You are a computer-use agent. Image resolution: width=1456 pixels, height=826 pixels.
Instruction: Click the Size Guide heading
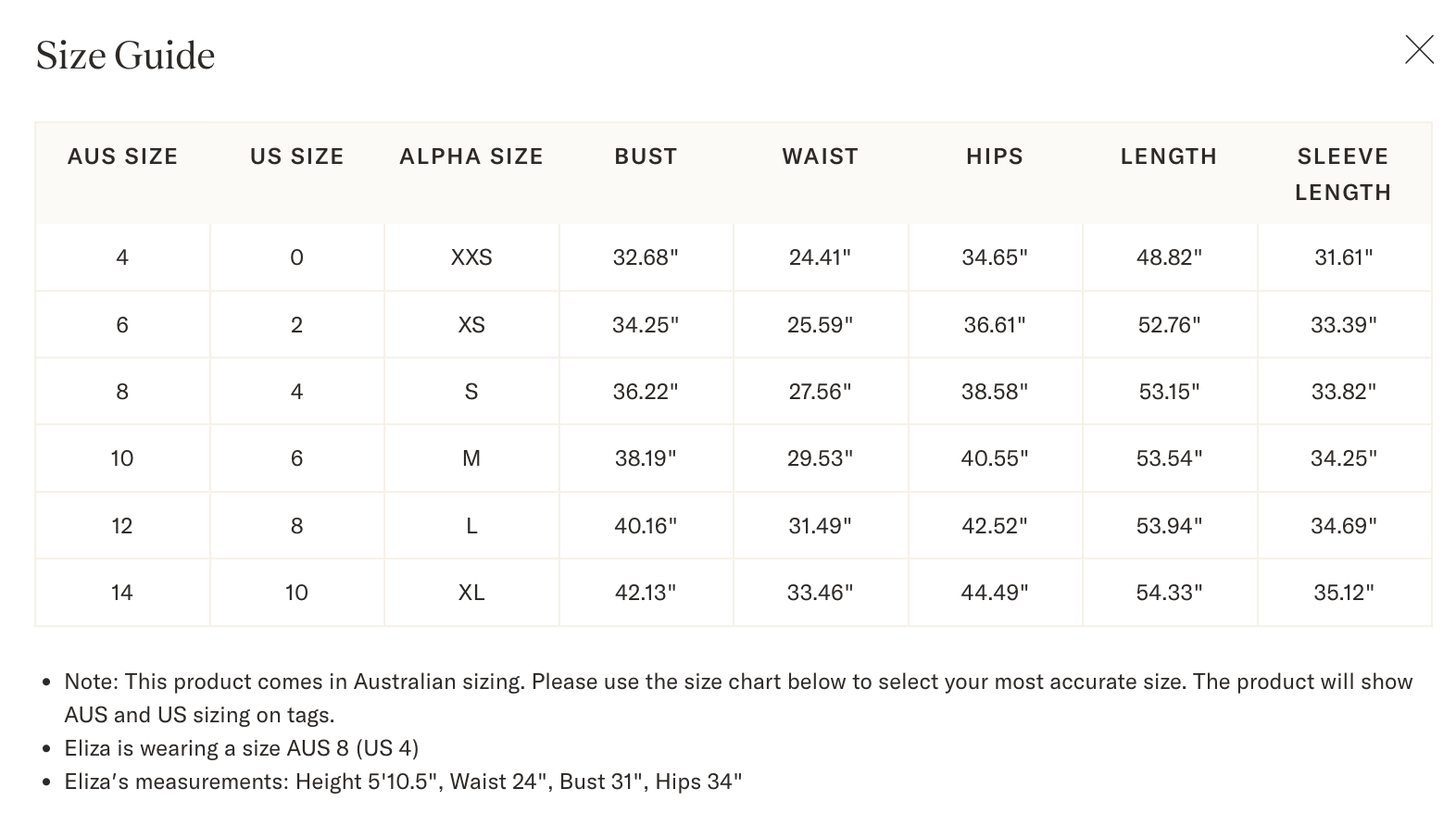pos(125,56)
